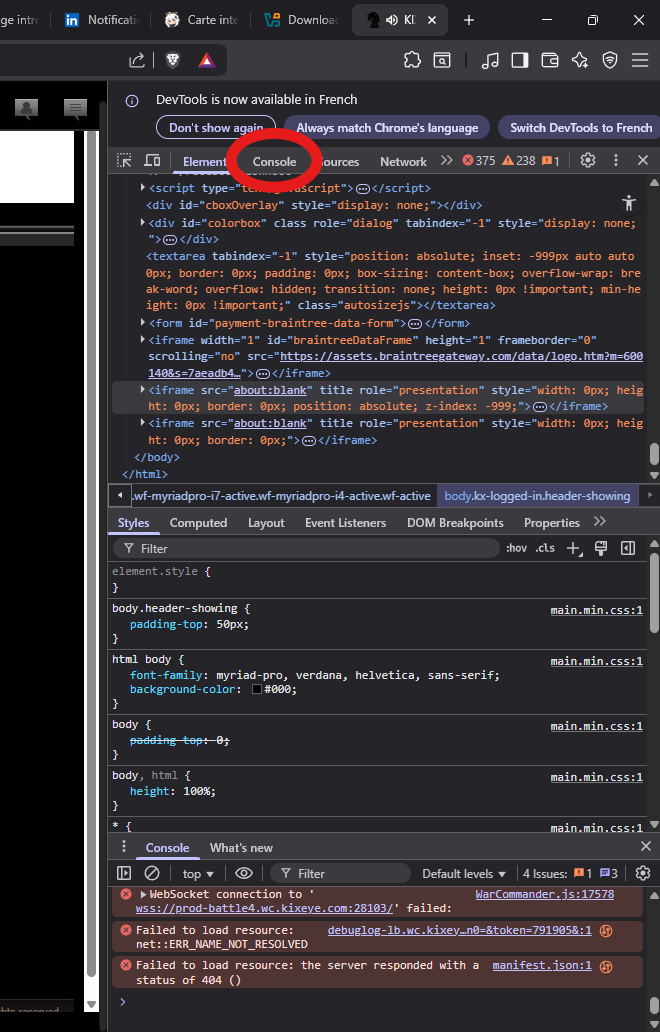Clear the console with the clear icon
Screen dimensions: 660x1032
pos(152,873)
